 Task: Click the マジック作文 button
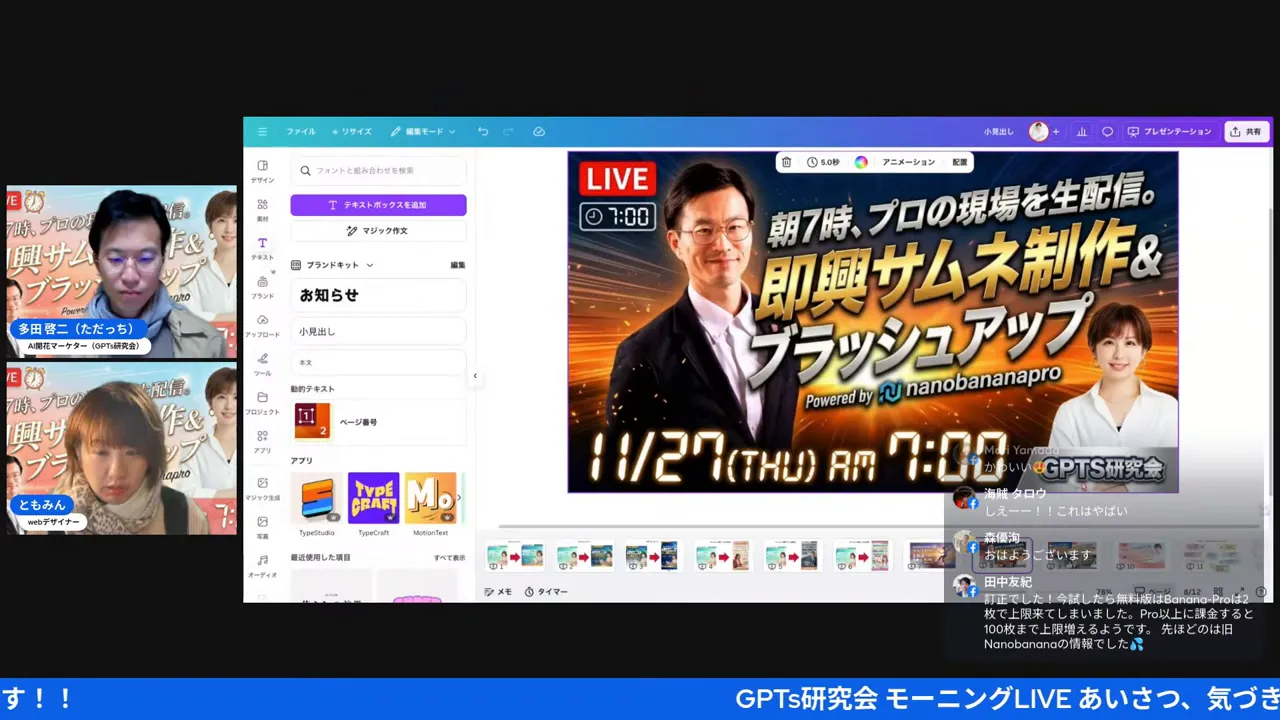click(378, 231)
